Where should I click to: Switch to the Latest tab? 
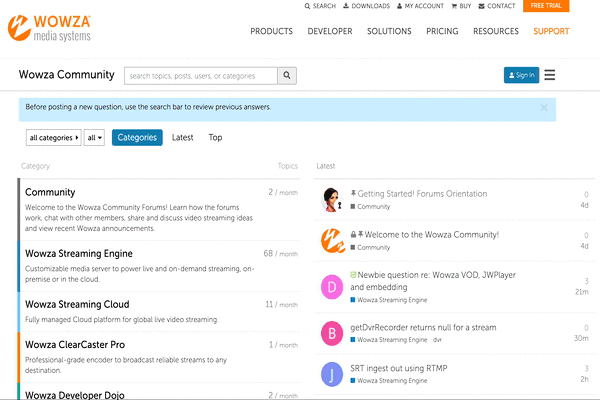click(x=183, y=138)
